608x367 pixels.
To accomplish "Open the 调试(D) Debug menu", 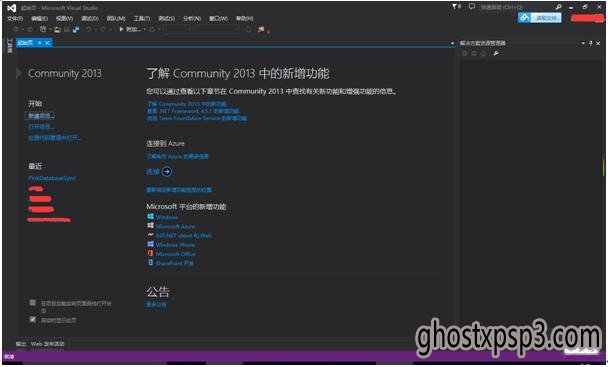I will 90,19.
